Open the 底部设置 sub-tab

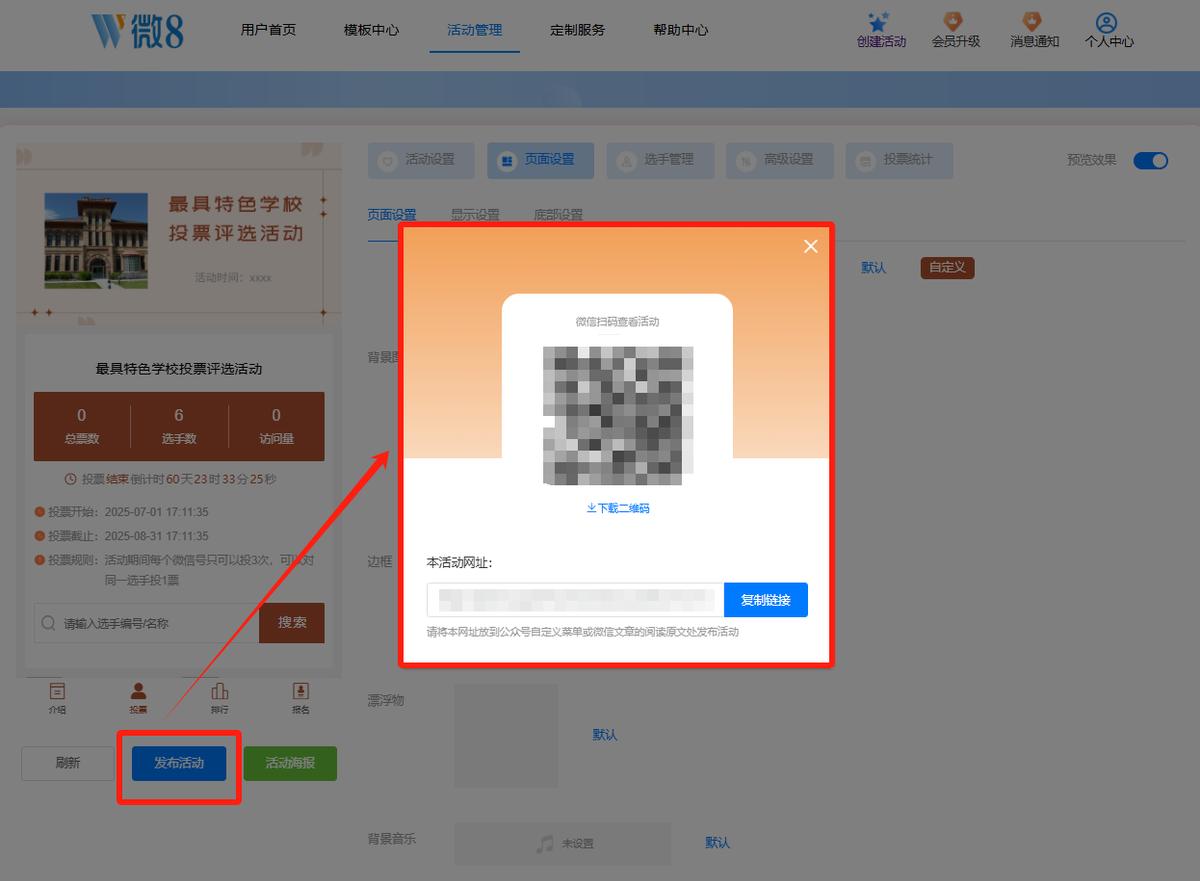tap(558, 215)
